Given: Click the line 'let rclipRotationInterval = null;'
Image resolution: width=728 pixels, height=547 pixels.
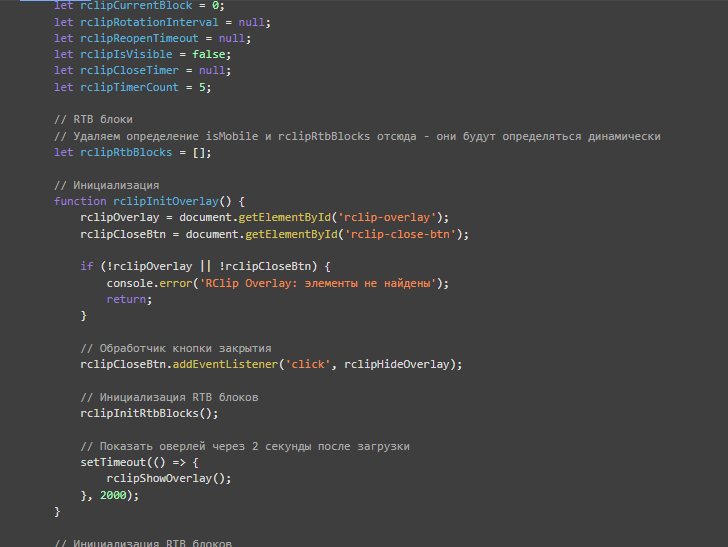Looking at the screenshot, I should click(x=162, y=22).
